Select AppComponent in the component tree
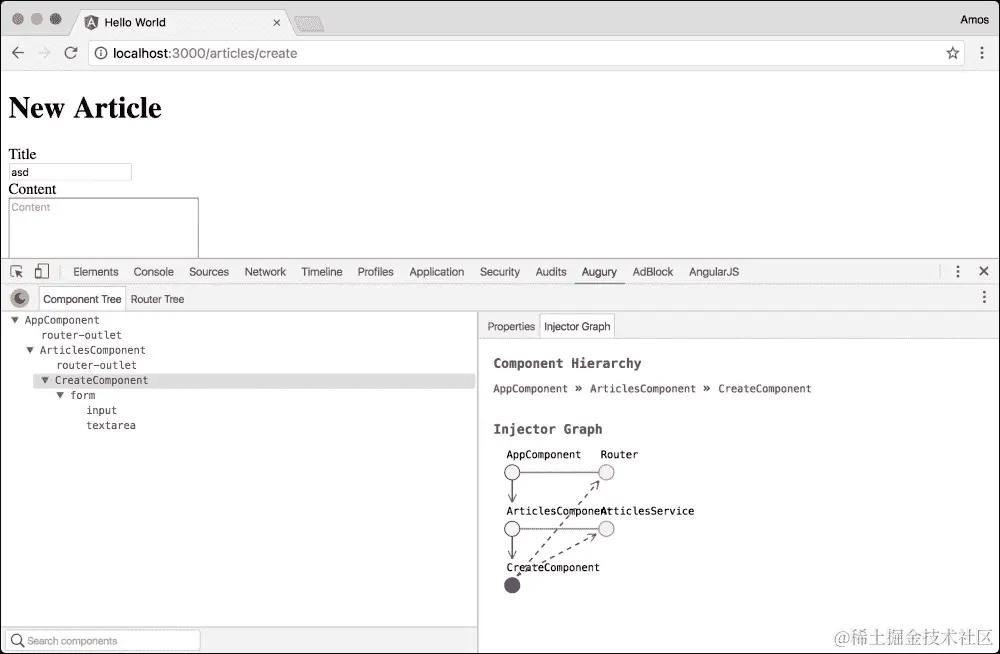 pos(62,320)
